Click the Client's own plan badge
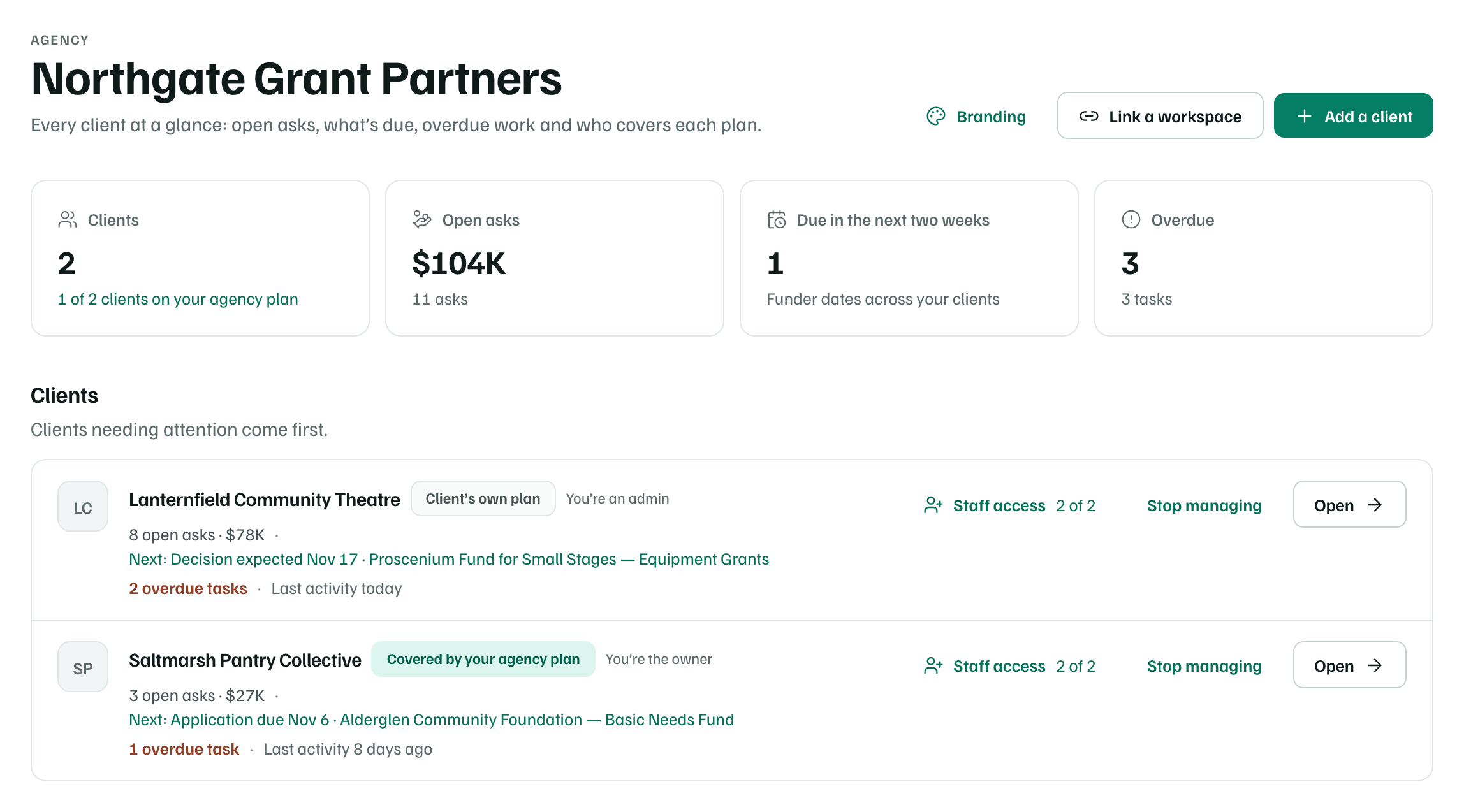The height and width of the screenshot is (812, 1464). coord(483,498)
